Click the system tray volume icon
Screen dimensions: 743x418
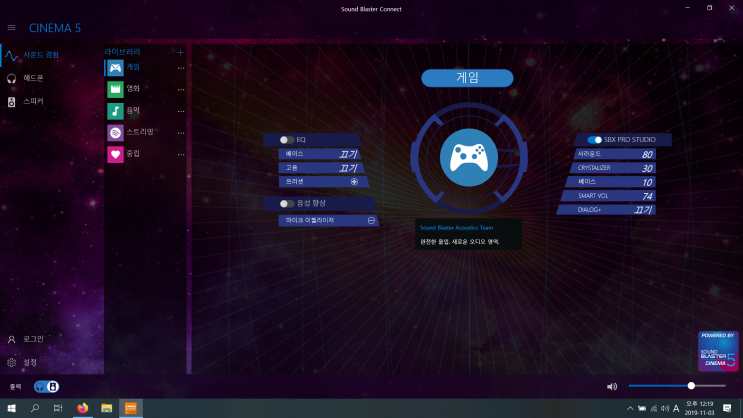[x=665, y=409]
